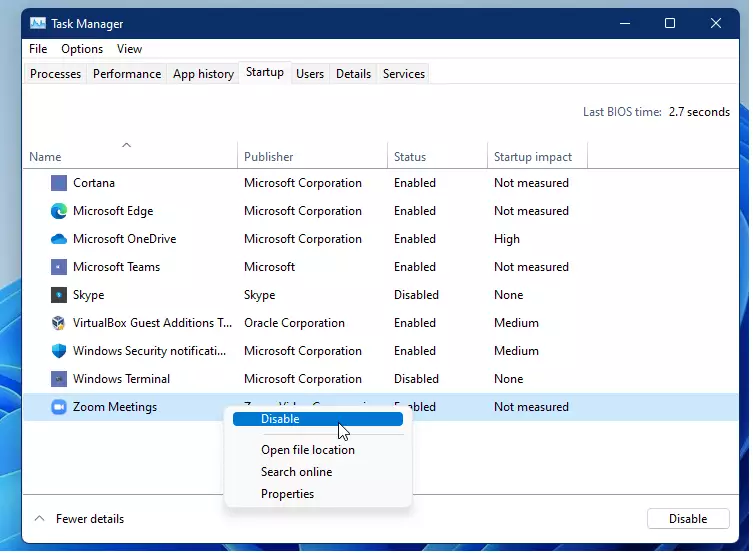Click the Microsoft Teams icon
This screenshot has width=753, height=553.
point(59,267)
